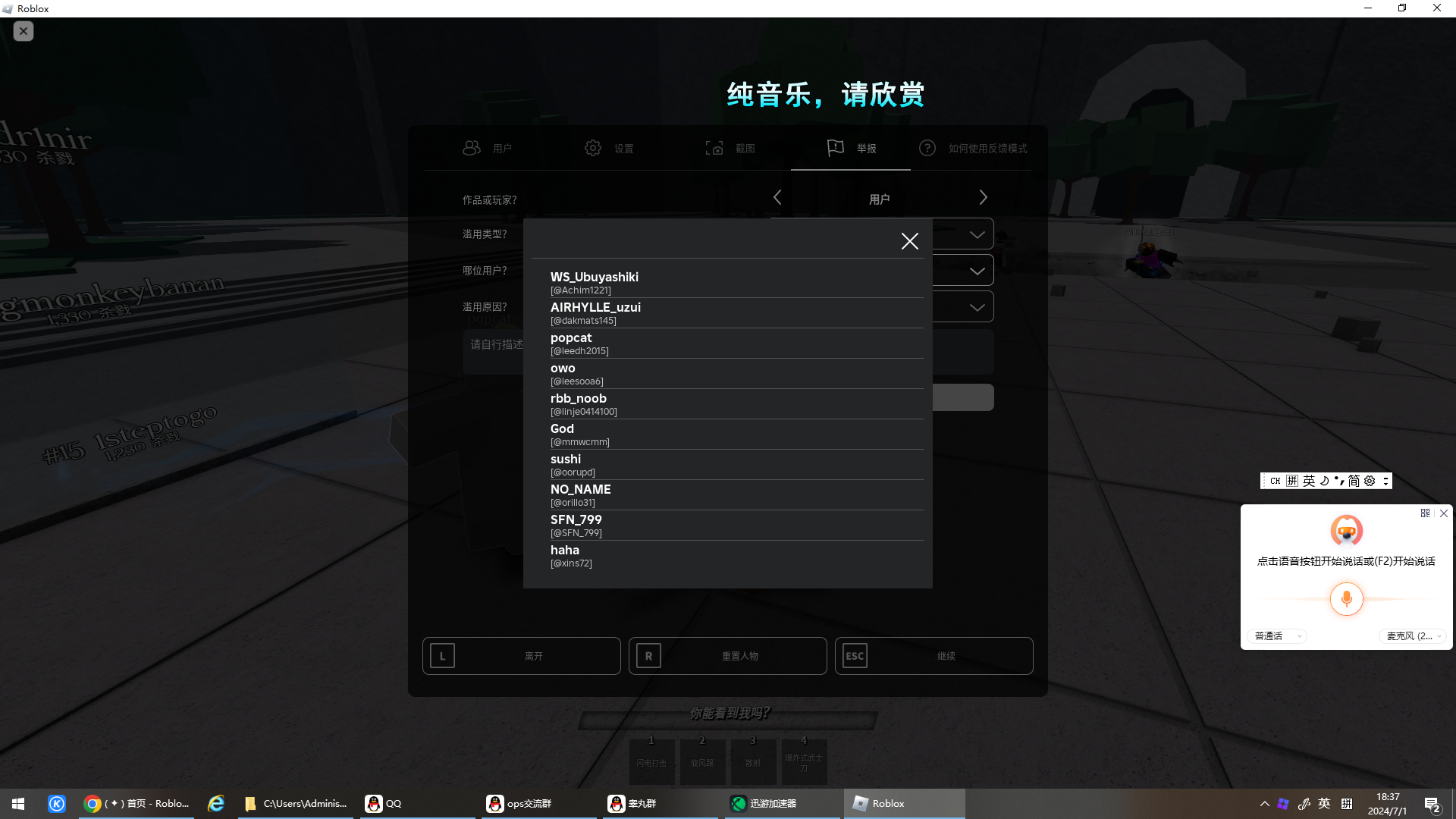Click the 继续 (Resume) button
The image size is (1456, 819).
tap(934, 656)
